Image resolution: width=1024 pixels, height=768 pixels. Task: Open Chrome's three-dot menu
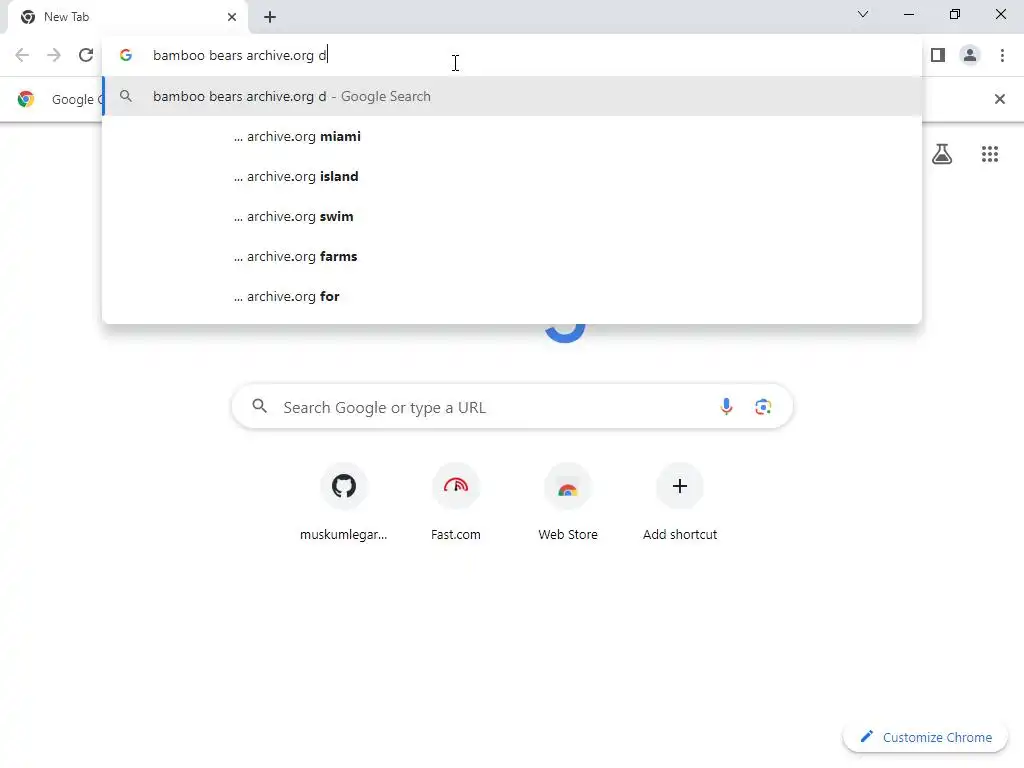1002,55
